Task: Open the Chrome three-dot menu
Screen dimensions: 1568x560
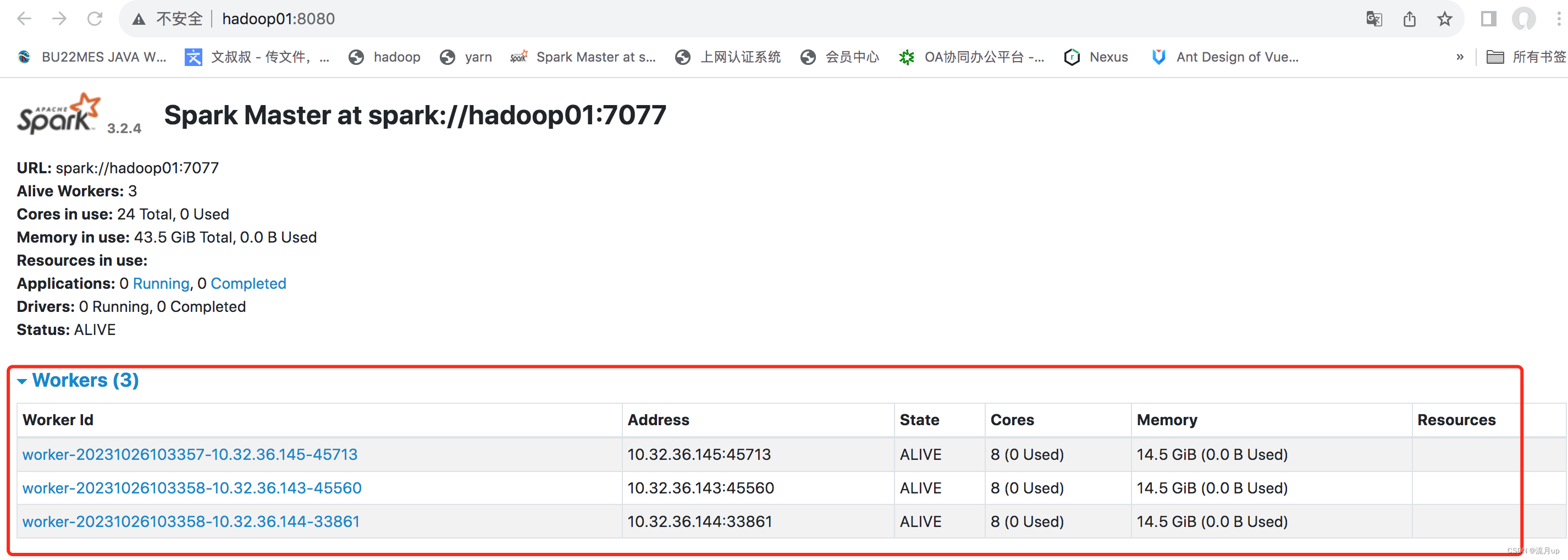Action: coord(1558,19)
